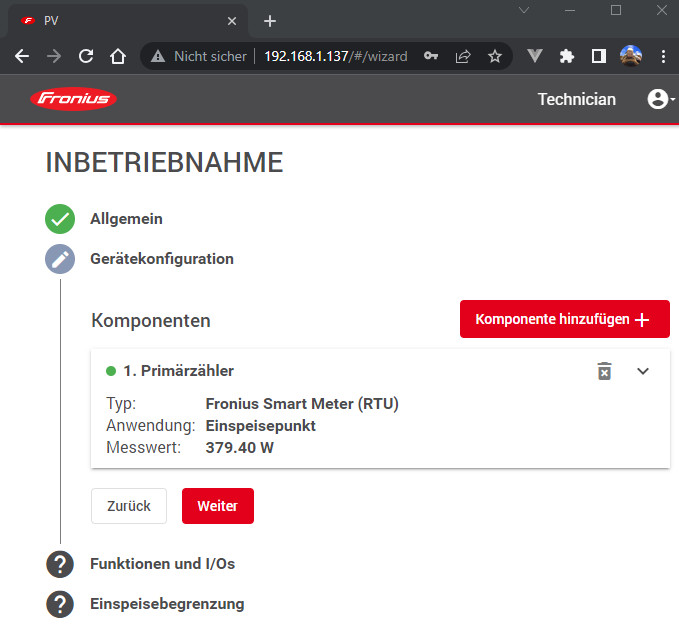Click the Zurück button
Image resolution: width=679 pixels, height=643 pixels.
point(129,506)
